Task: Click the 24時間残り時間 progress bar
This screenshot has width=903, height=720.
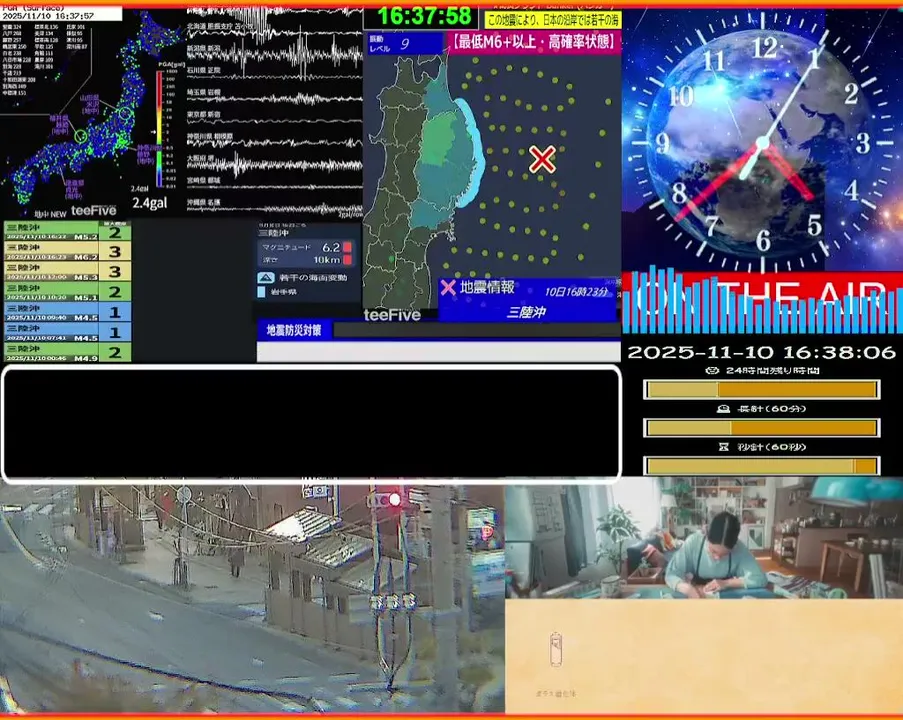Action: point(761,390)
